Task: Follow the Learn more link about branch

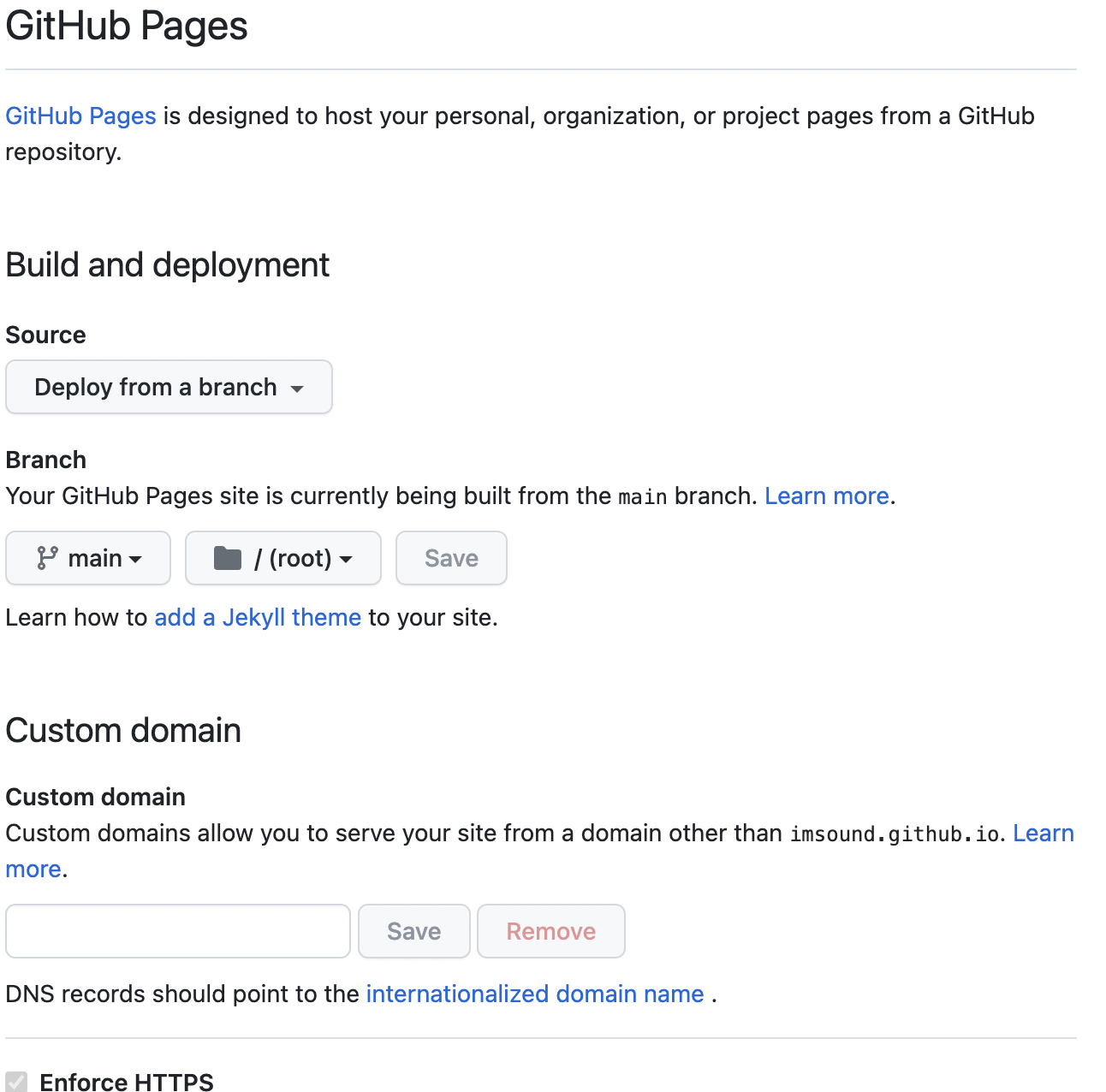Action: (x=827, y=496)
